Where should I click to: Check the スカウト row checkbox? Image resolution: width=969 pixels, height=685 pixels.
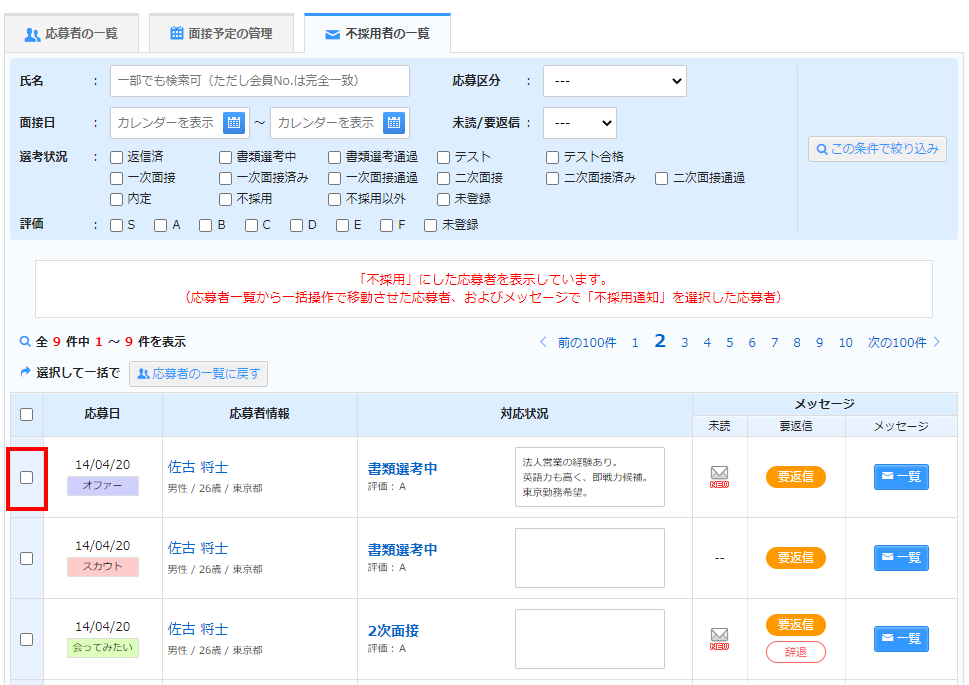click(x=27, y=558)
